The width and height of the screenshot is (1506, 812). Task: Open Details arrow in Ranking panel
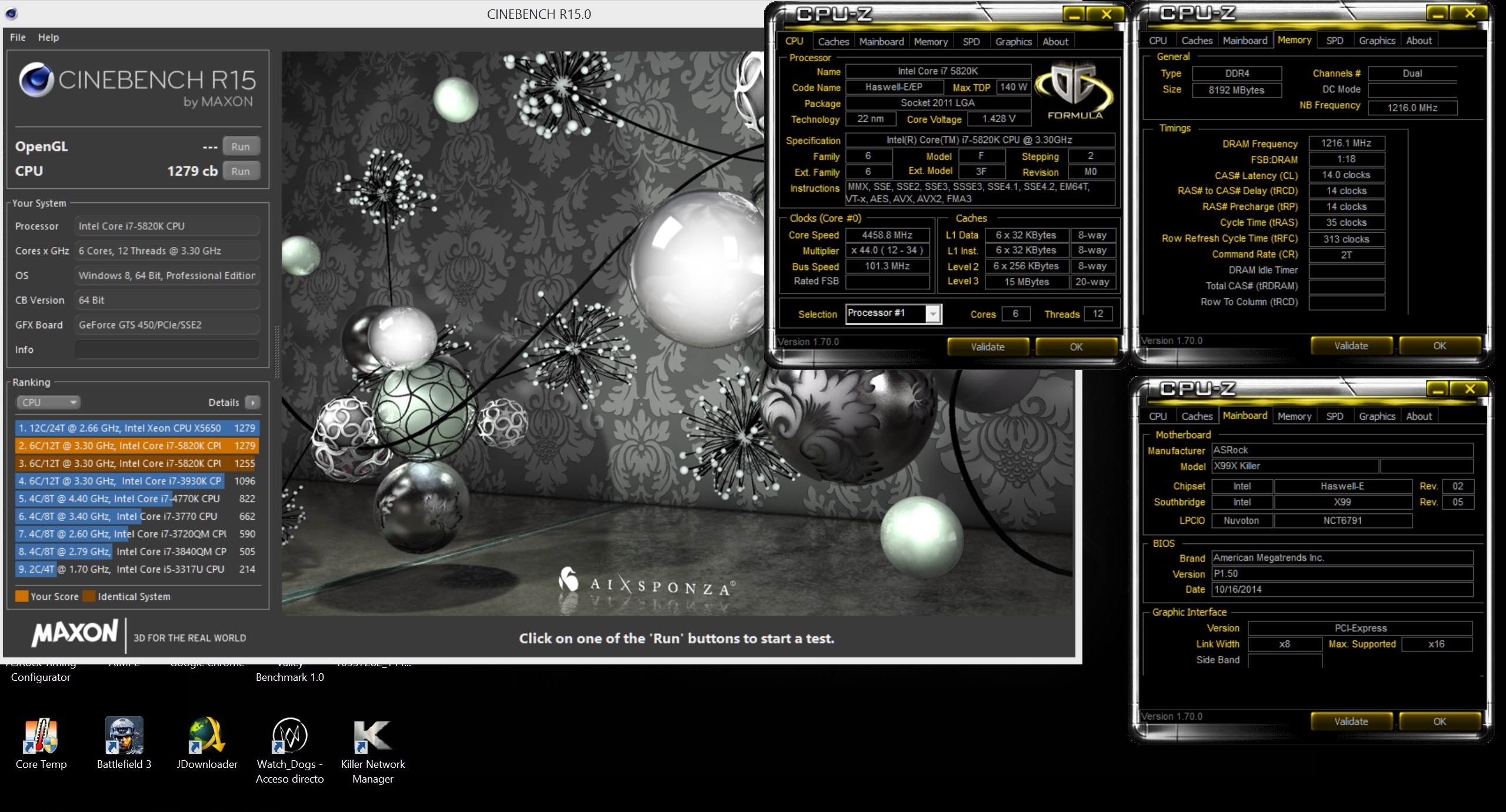click(x=253, y=403)
